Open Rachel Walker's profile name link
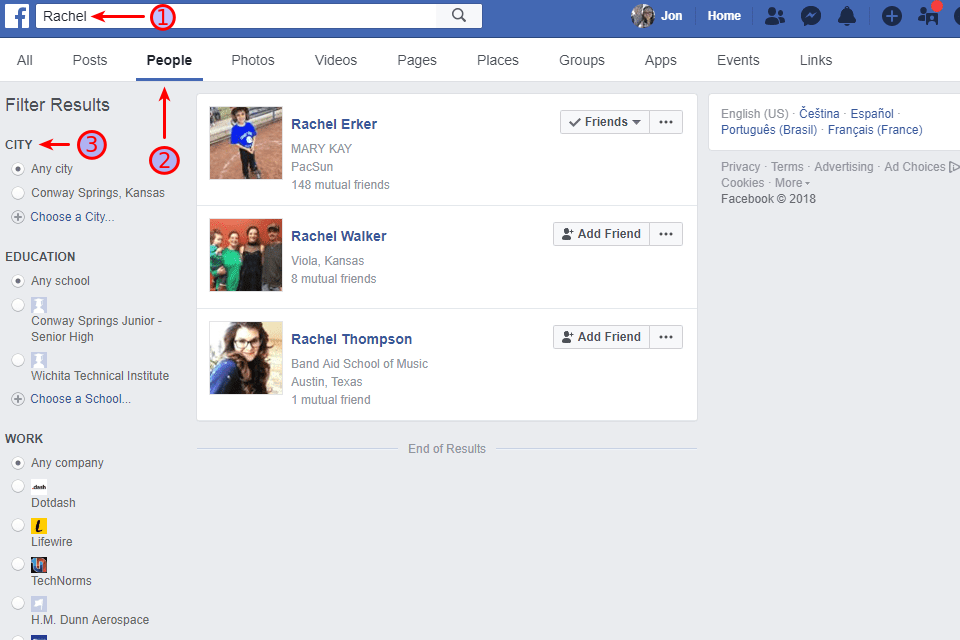This screenshot has width=960, height=640. click(339, 236)
